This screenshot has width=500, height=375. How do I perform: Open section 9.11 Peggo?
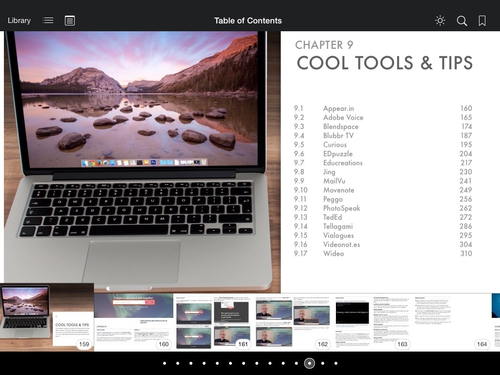point(383,199)
